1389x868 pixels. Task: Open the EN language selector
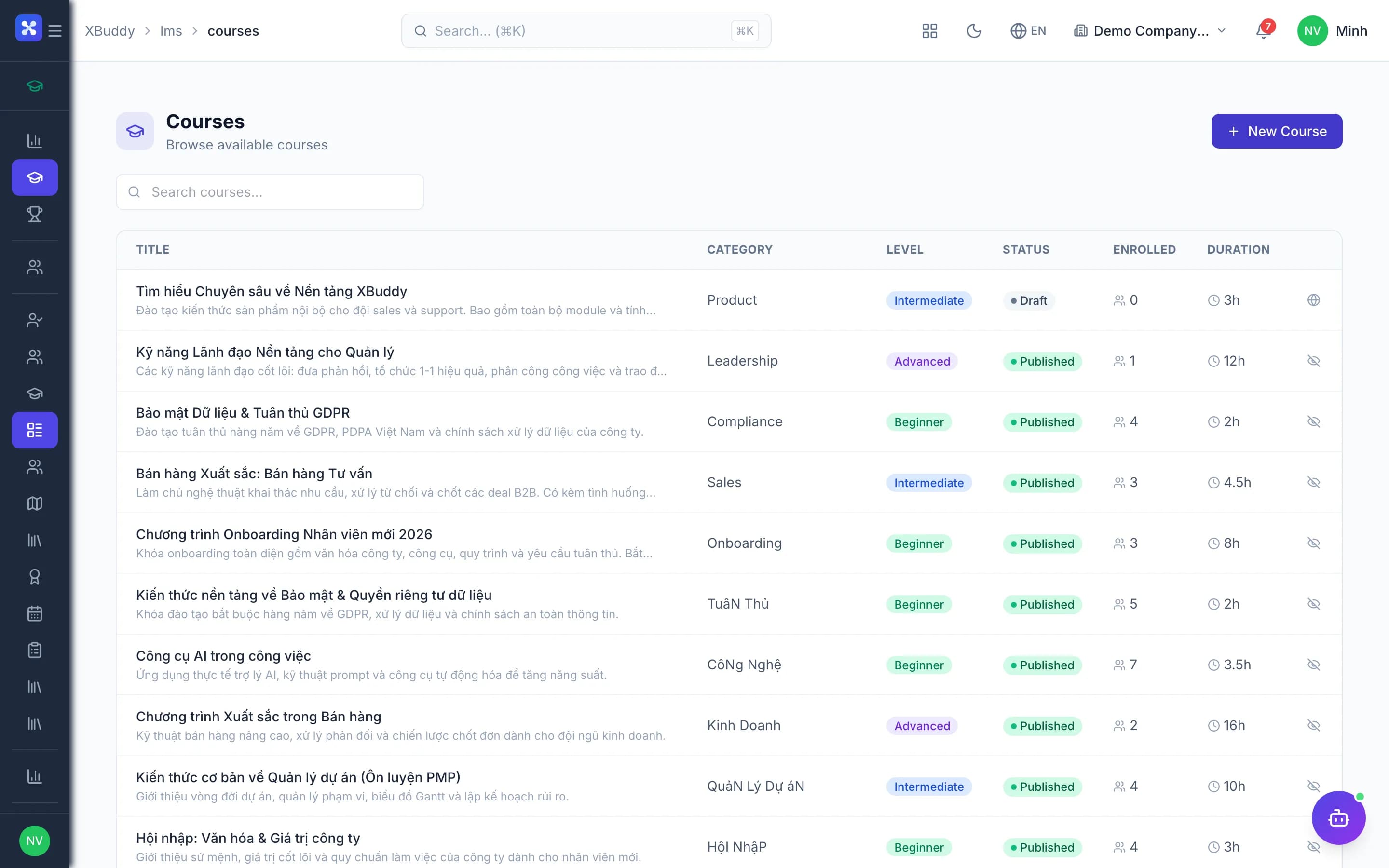pyautogui.click(x=1028, y=31)
